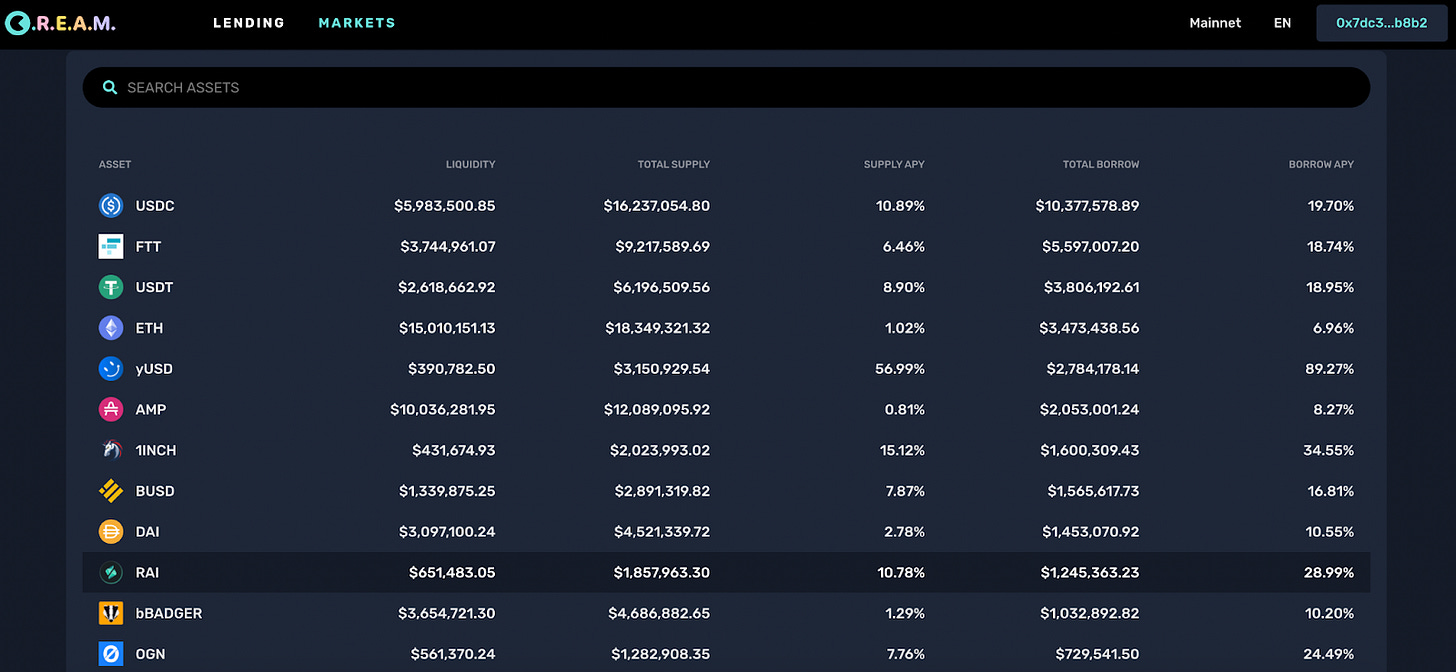Select the bBADGER asset name
Viewport: 1456px width, 672px height.
coord(169,613)
